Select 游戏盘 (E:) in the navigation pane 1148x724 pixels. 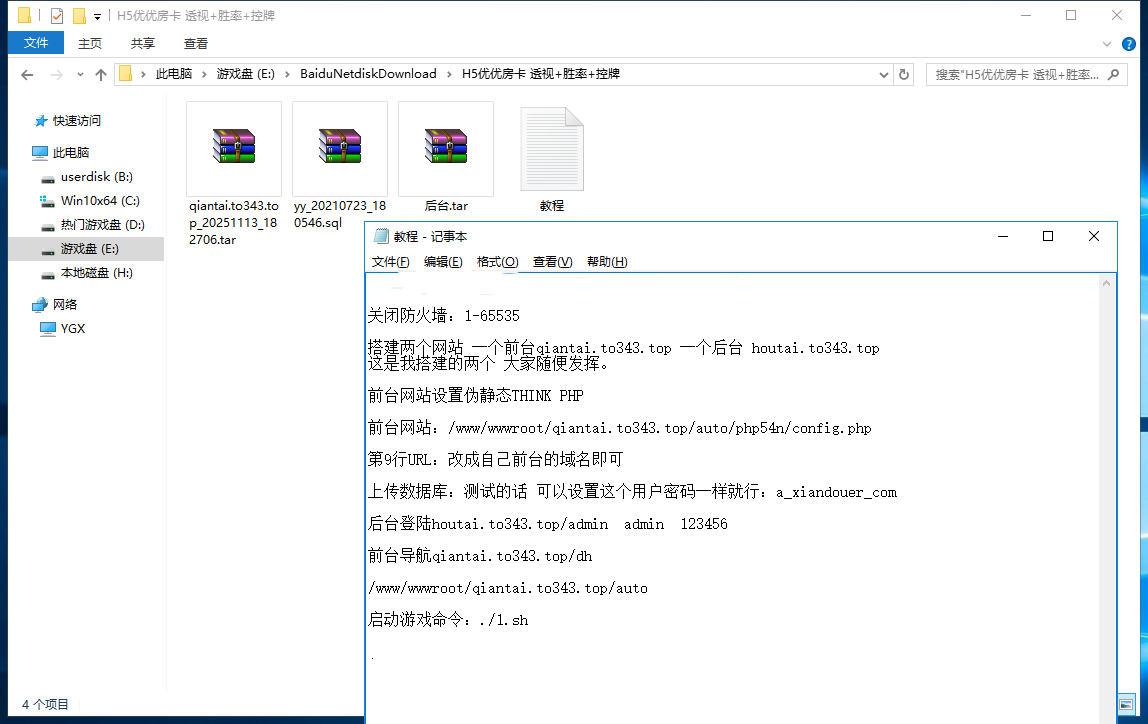[89, 249]
